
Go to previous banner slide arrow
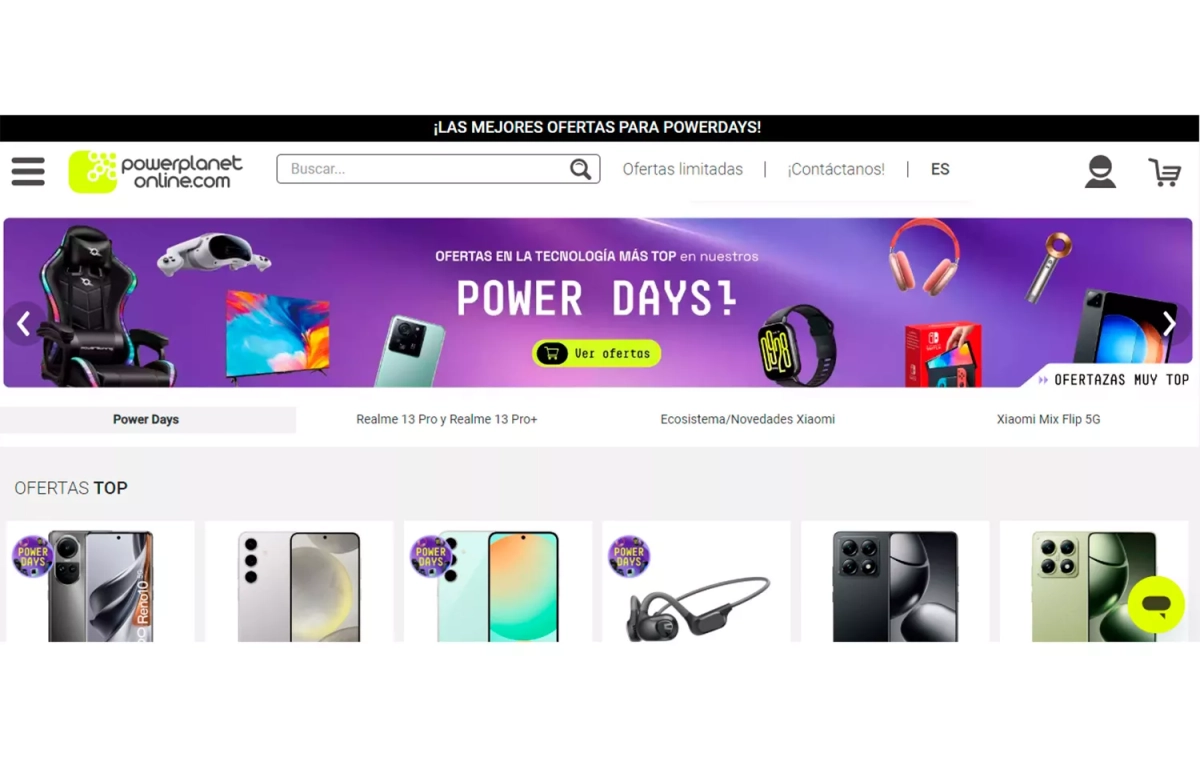pos(24,323)
